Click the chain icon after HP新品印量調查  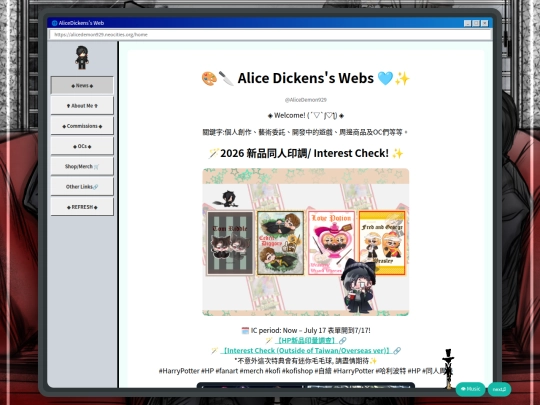pos(342,341)
